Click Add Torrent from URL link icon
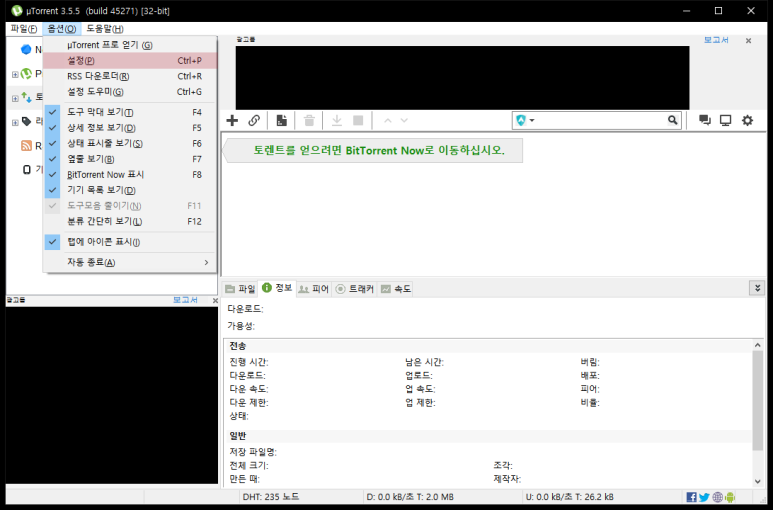Viewport: 773px width, 510px height. coord(254,120)
